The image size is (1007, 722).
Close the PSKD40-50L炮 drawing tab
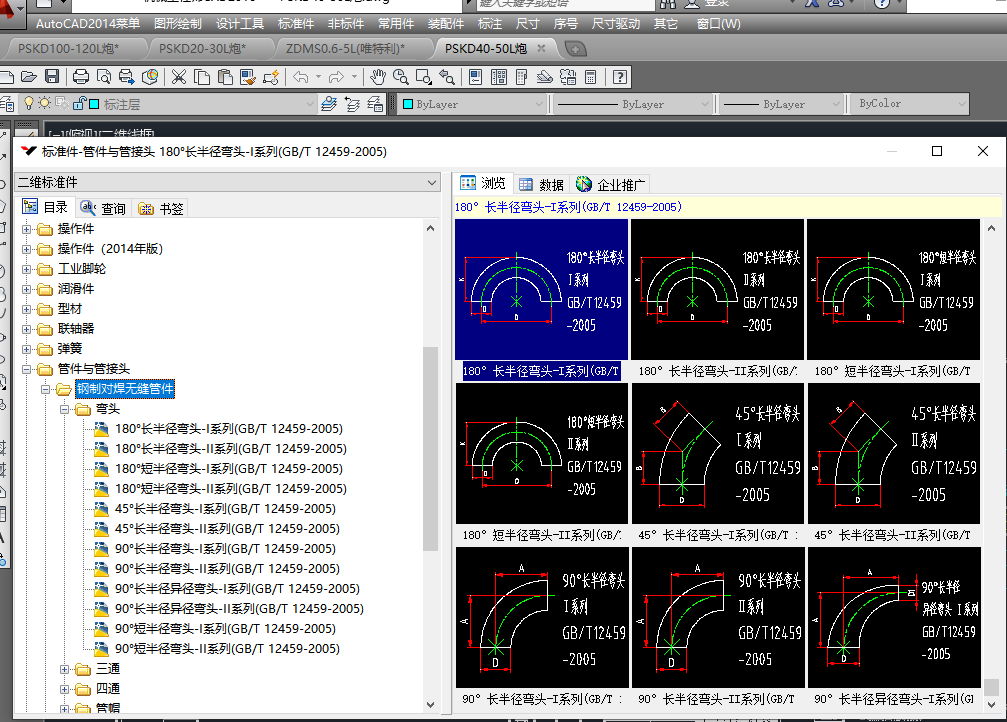pyautogui.click(x=541, y=48)
